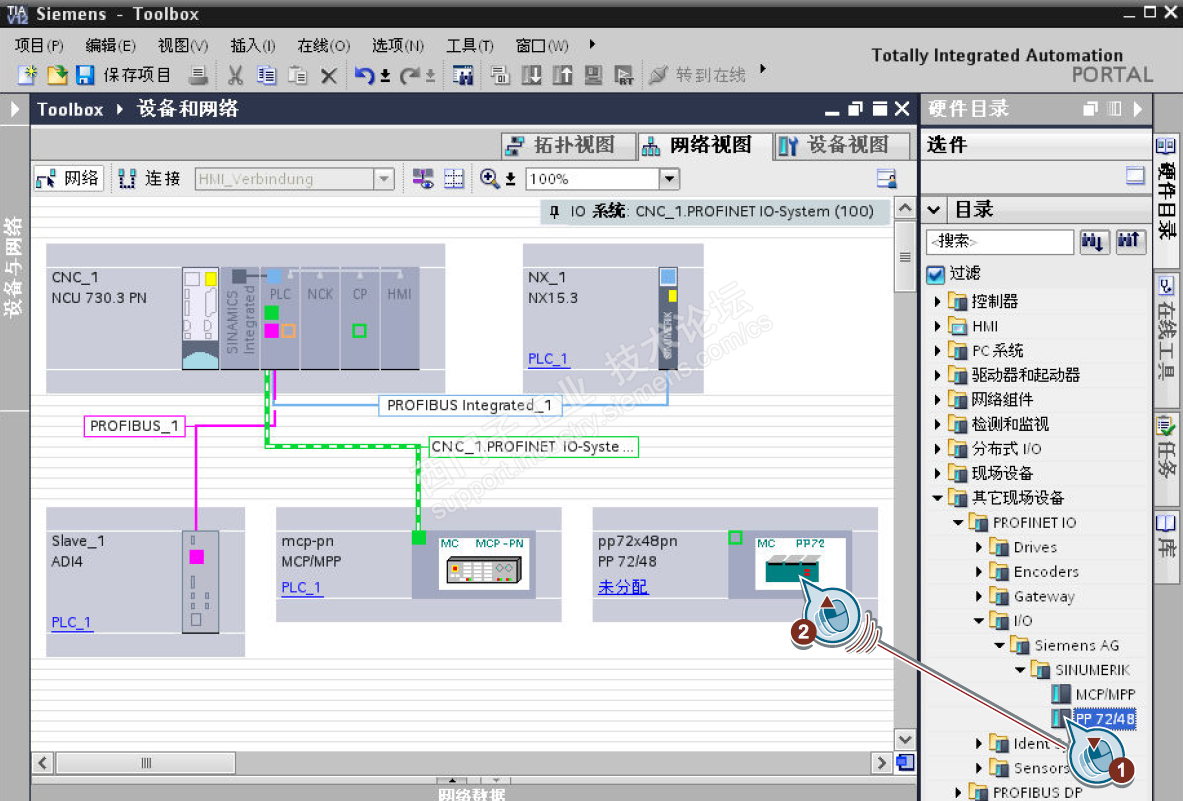The height and width of the screenshot is (801, 1183).
Task: Click the New project icon
Action: (27, 75)
